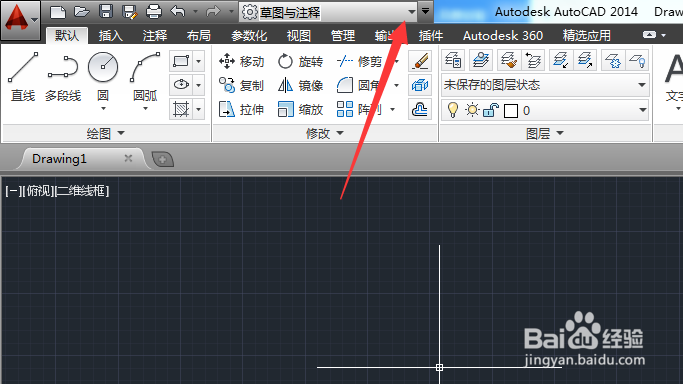683x384 pixels.
Task: Open the circle tool options arrow
Action: (103, 108)
